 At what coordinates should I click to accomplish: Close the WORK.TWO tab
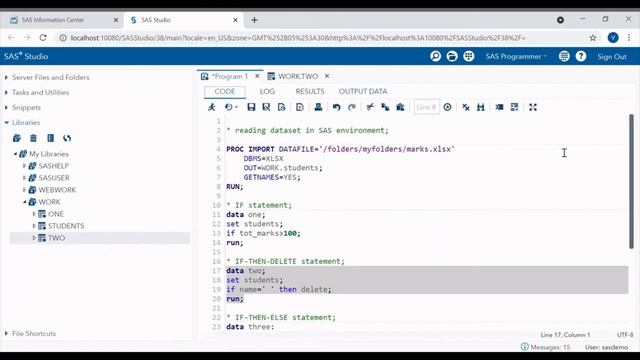coord(327,76)
